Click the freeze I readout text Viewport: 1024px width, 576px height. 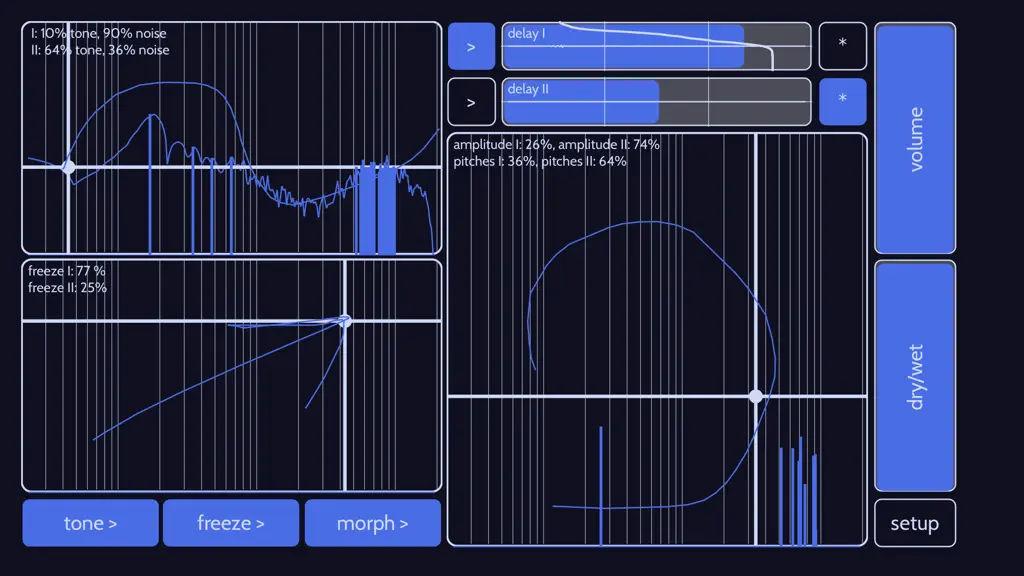pyautogui.click(x=67, y=271)
